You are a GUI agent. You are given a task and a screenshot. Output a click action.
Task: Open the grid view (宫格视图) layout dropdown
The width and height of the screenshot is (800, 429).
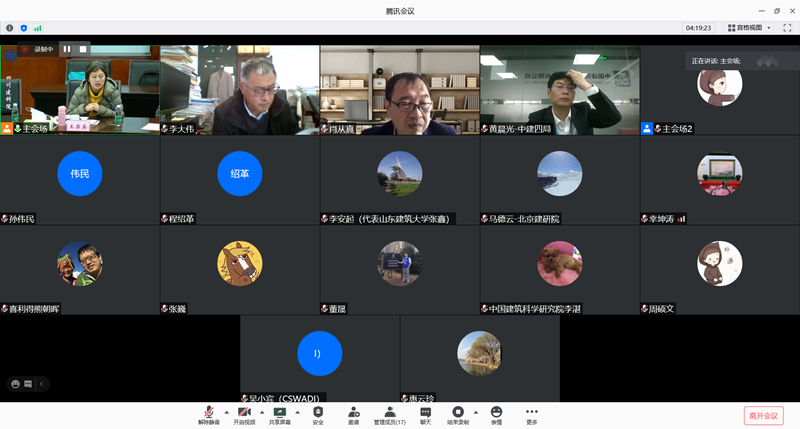pos(750,28)
